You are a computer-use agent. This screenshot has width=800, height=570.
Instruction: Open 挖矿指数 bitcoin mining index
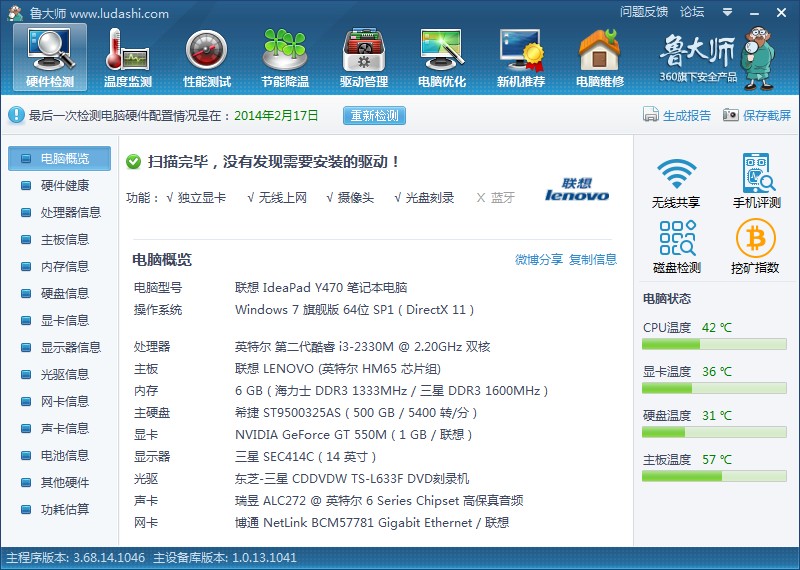(x=756, y=238)
